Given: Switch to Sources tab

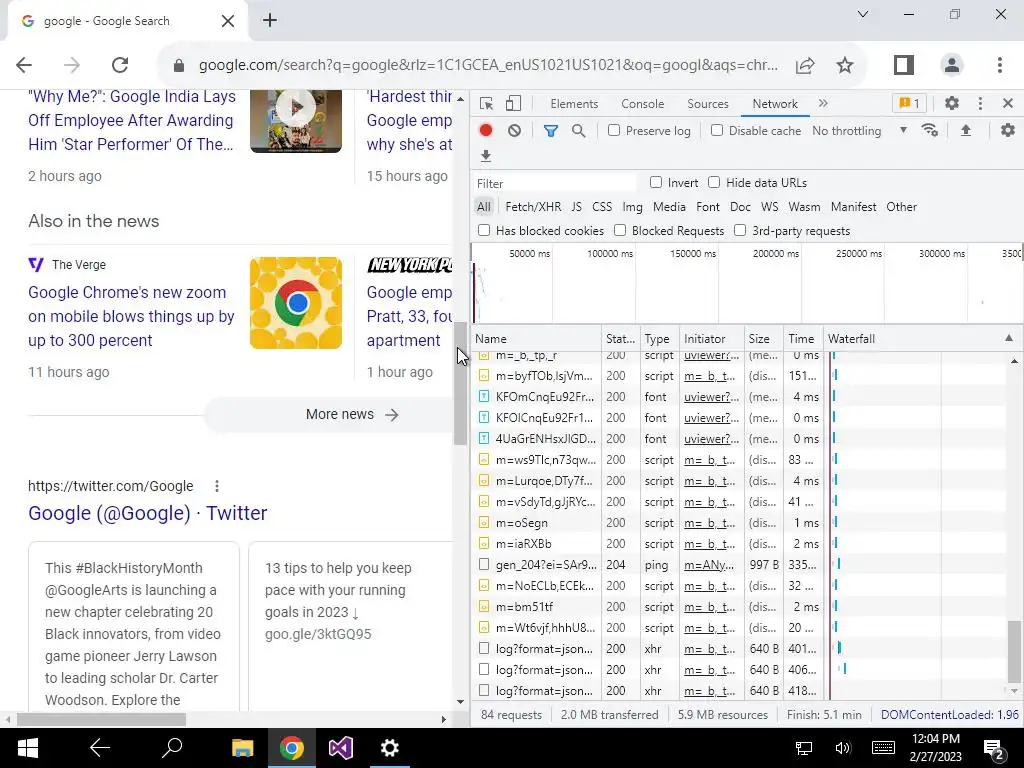Looking at the screenshot, I should click(x=707, y=104).
